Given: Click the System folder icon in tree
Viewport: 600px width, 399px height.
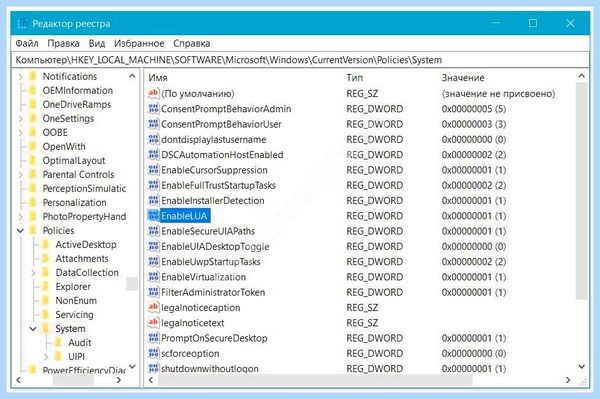Looking at the screenshot, I should tap(46, 329).
